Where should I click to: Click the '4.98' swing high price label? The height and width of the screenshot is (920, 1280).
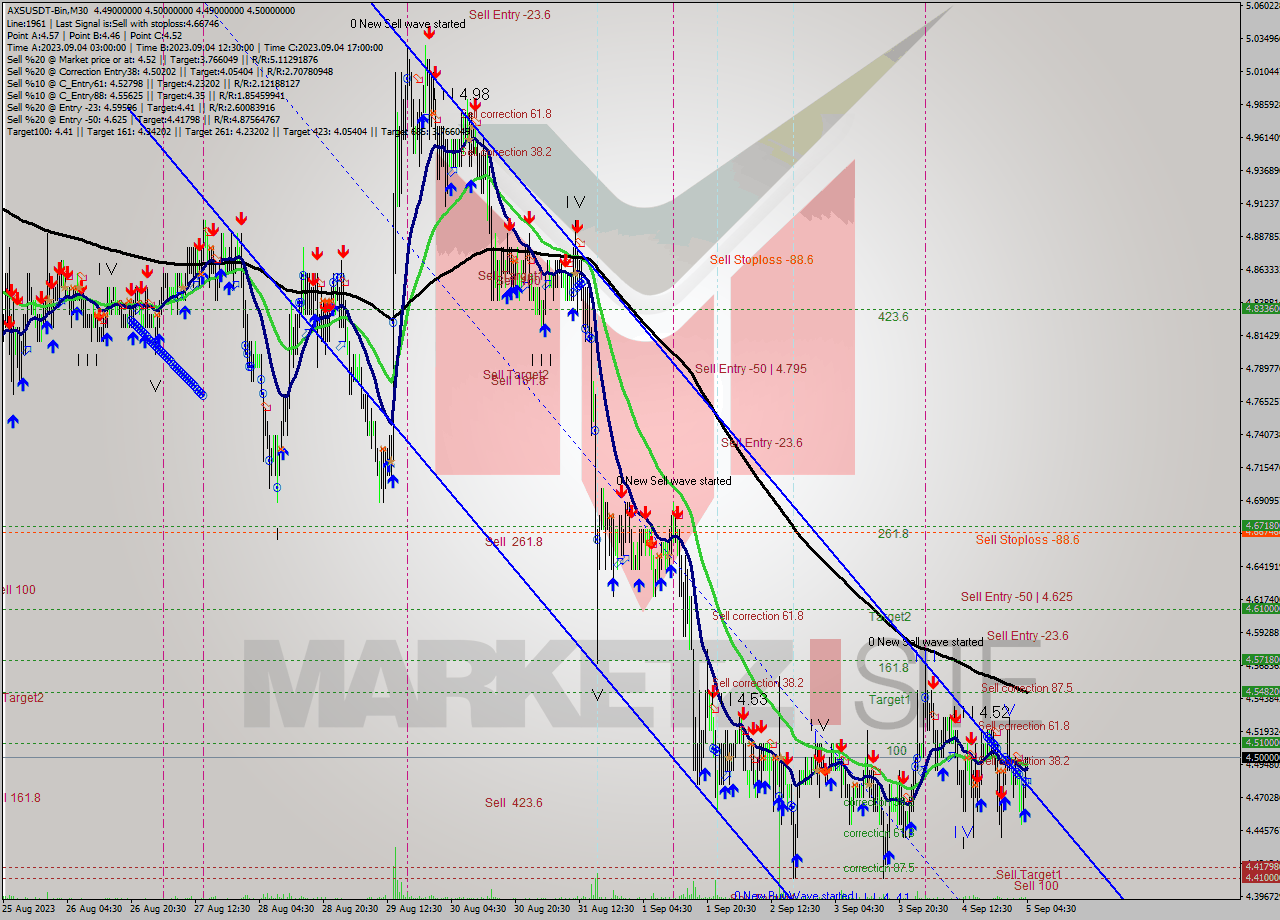476,94
